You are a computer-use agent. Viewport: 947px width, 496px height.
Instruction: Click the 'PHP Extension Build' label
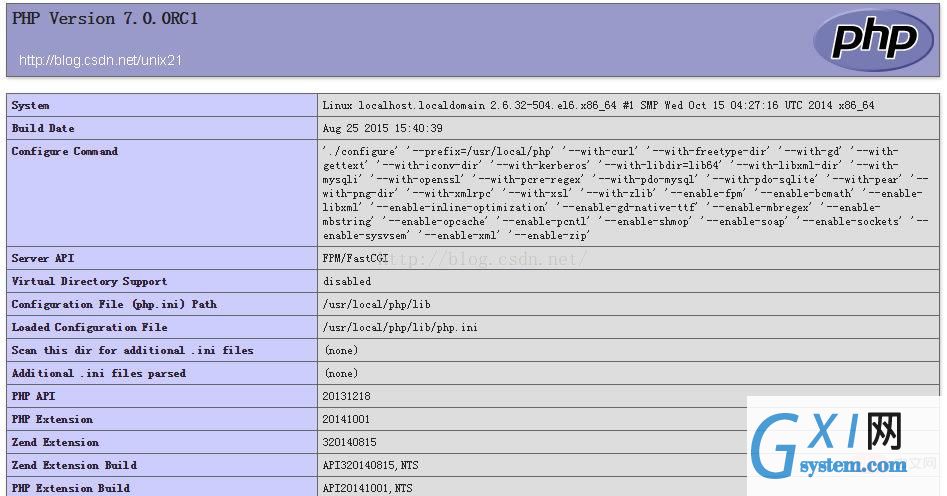pos(71,488)
